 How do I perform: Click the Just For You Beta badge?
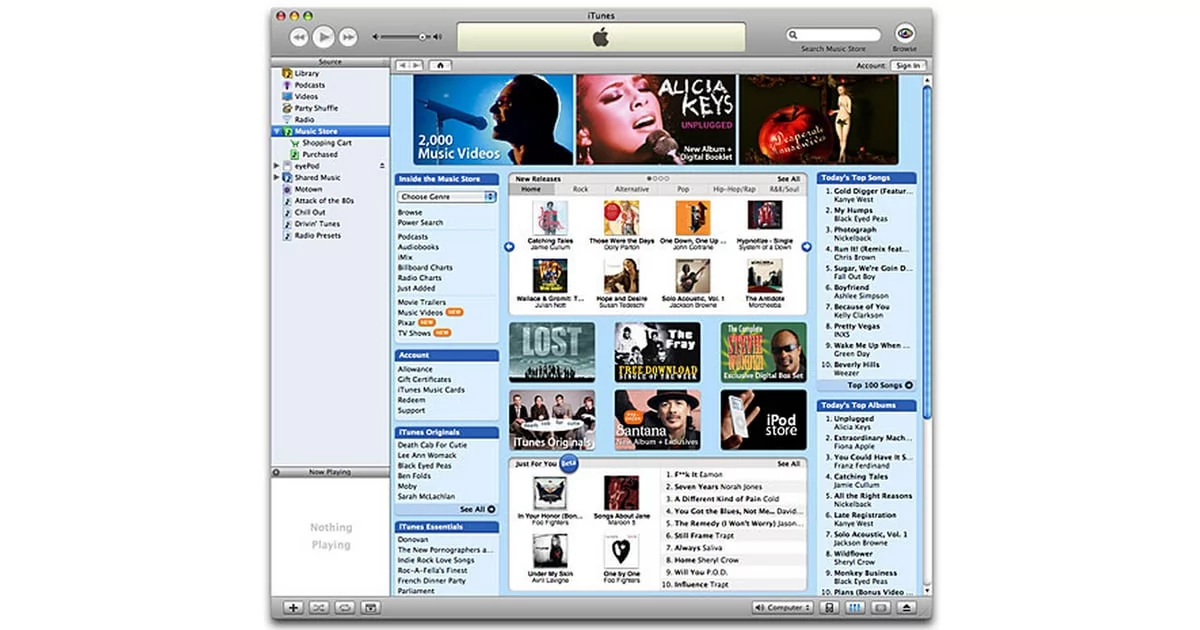pyautogui.click(x=569, y=463)
